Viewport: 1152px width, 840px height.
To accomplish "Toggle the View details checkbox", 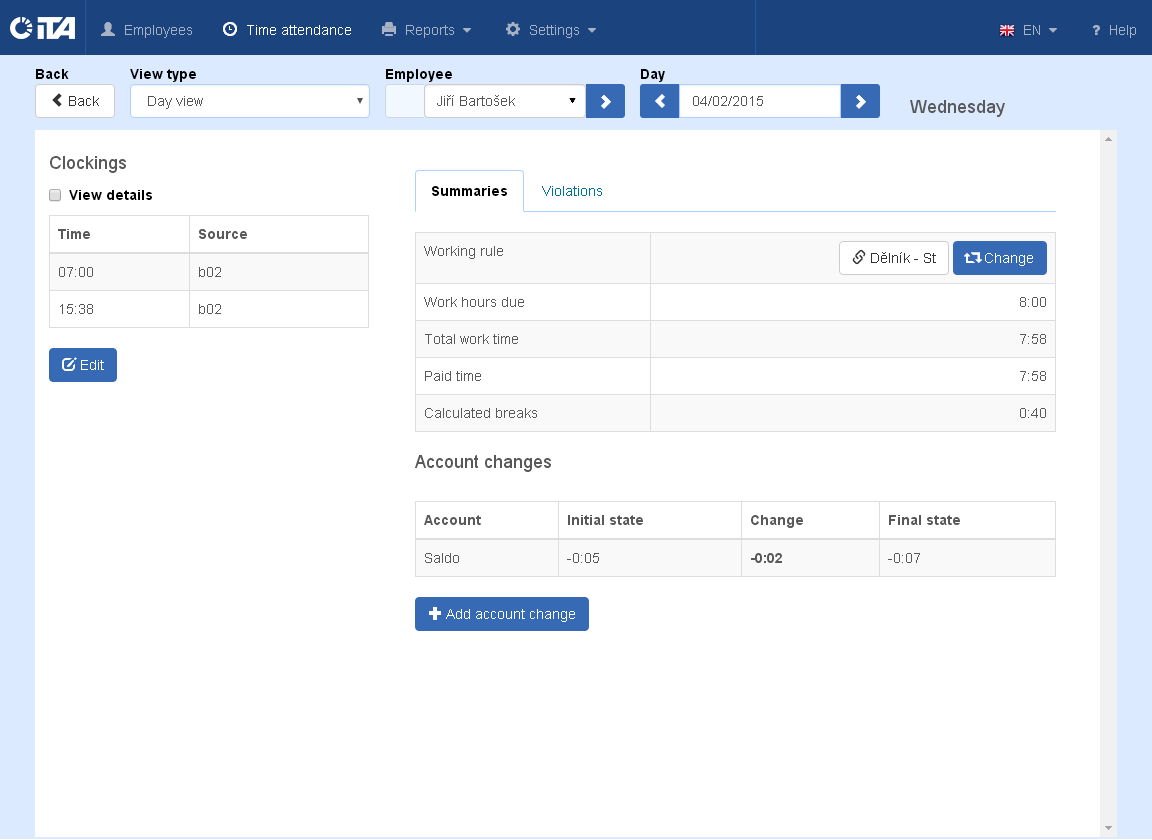I will coord(55,195).
